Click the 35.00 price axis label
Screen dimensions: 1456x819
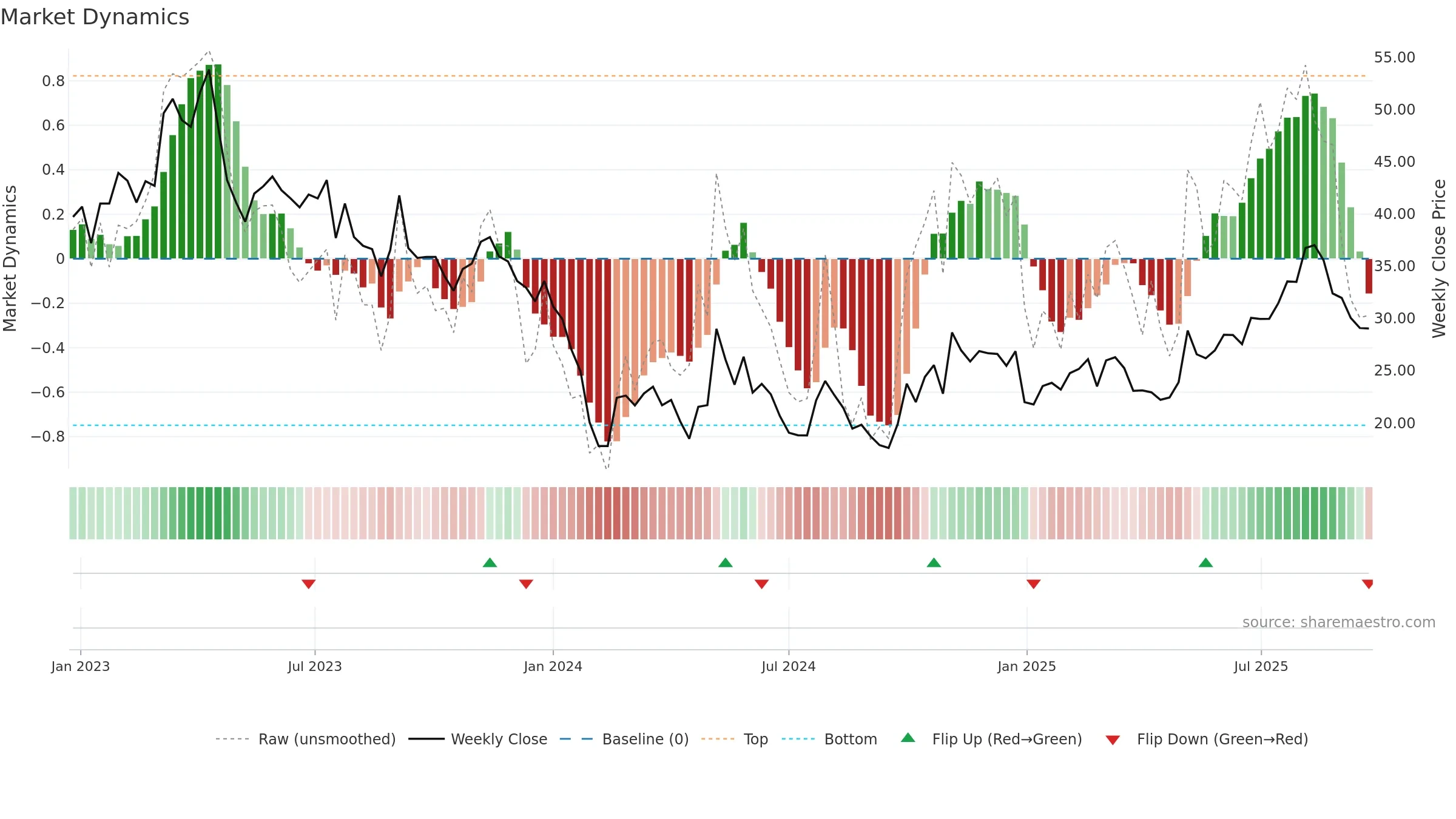[1394, 266]
